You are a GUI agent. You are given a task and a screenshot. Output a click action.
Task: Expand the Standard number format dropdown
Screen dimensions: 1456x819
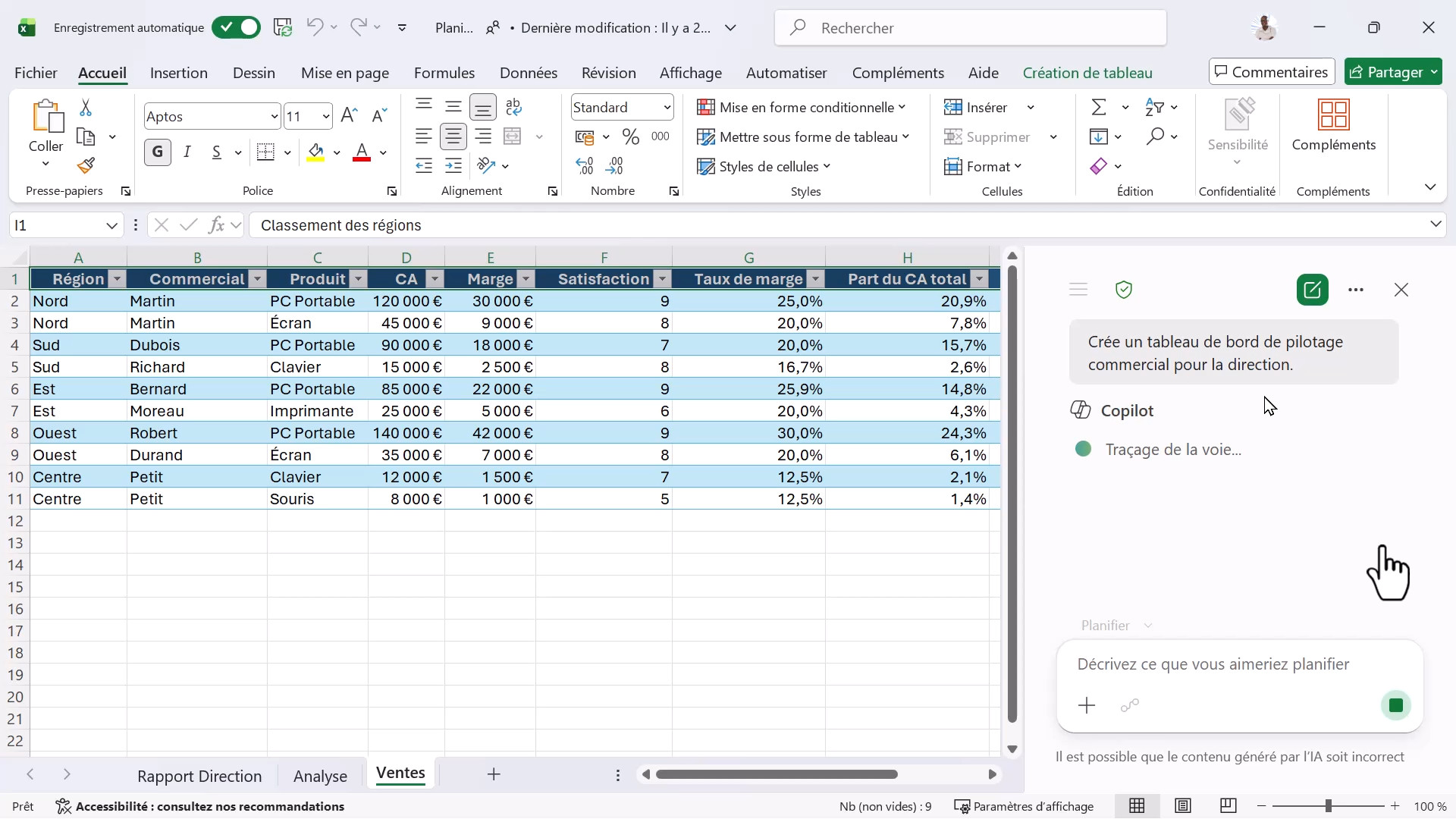coord(667,108)
